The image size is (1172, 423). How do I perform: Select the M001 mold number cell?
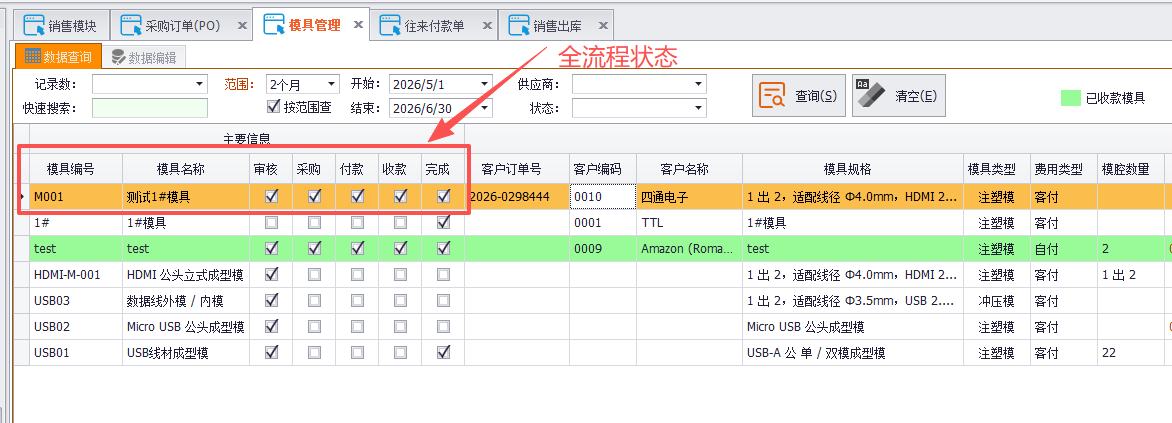coord(76,197)
